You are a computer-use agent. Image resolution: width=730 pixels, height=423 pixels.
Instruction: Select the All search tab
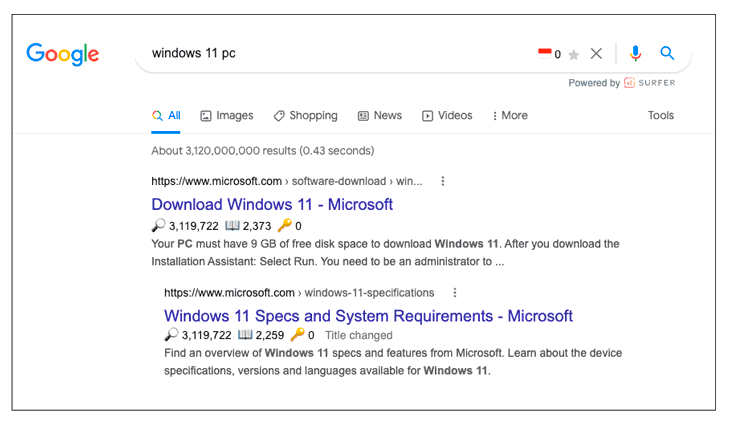[x=166, y=115]
